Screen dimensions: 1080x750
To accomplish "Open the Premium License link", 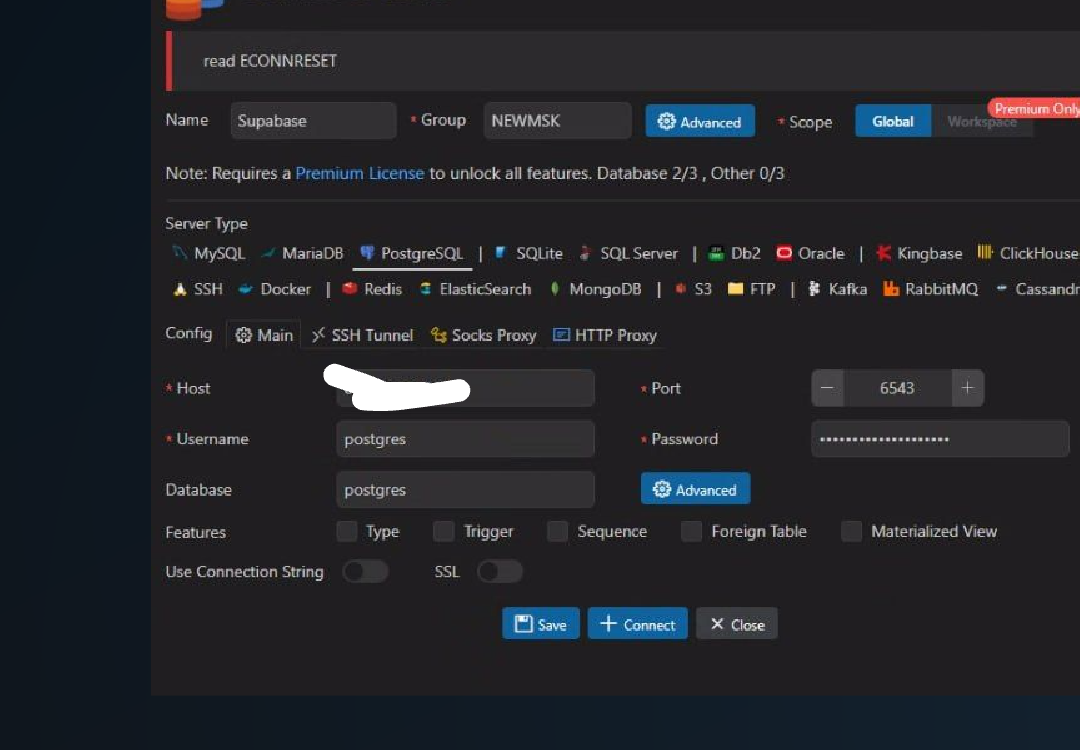I will click(x=360, y=173).
